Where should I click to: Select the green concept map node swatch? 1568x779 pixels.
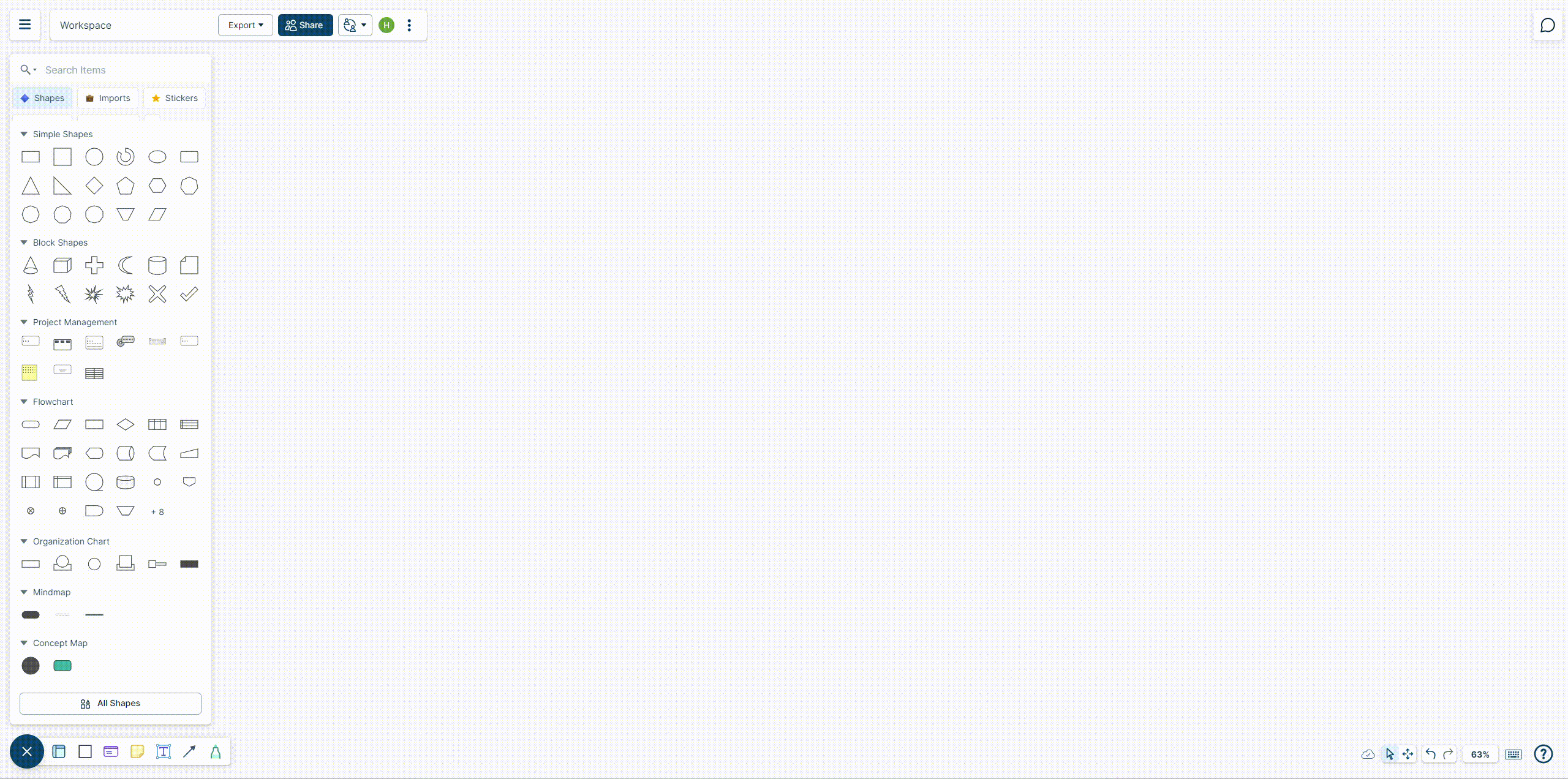(x=62, y=665)
